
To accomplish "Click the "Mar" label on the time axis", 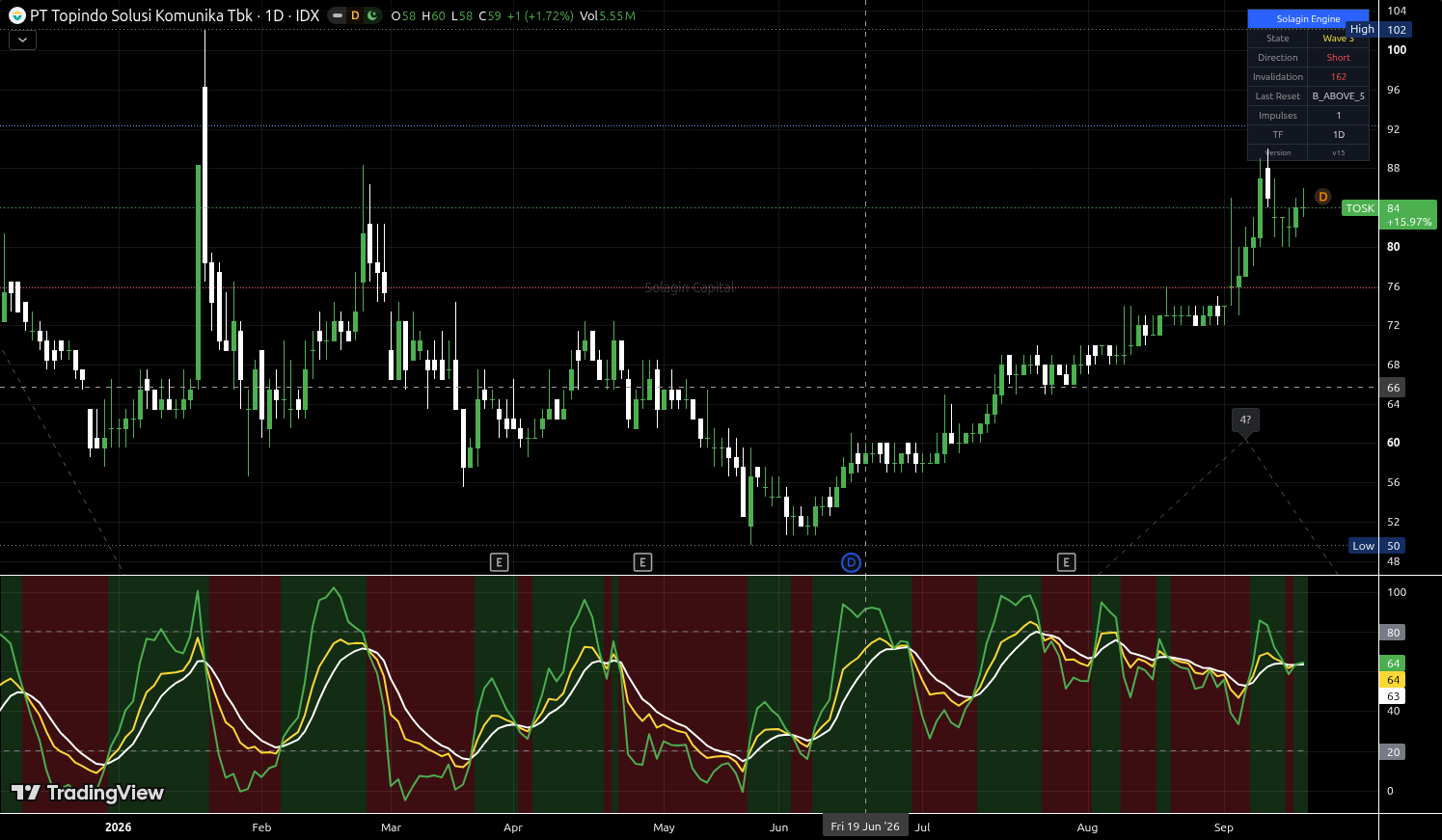I will 391,827.
